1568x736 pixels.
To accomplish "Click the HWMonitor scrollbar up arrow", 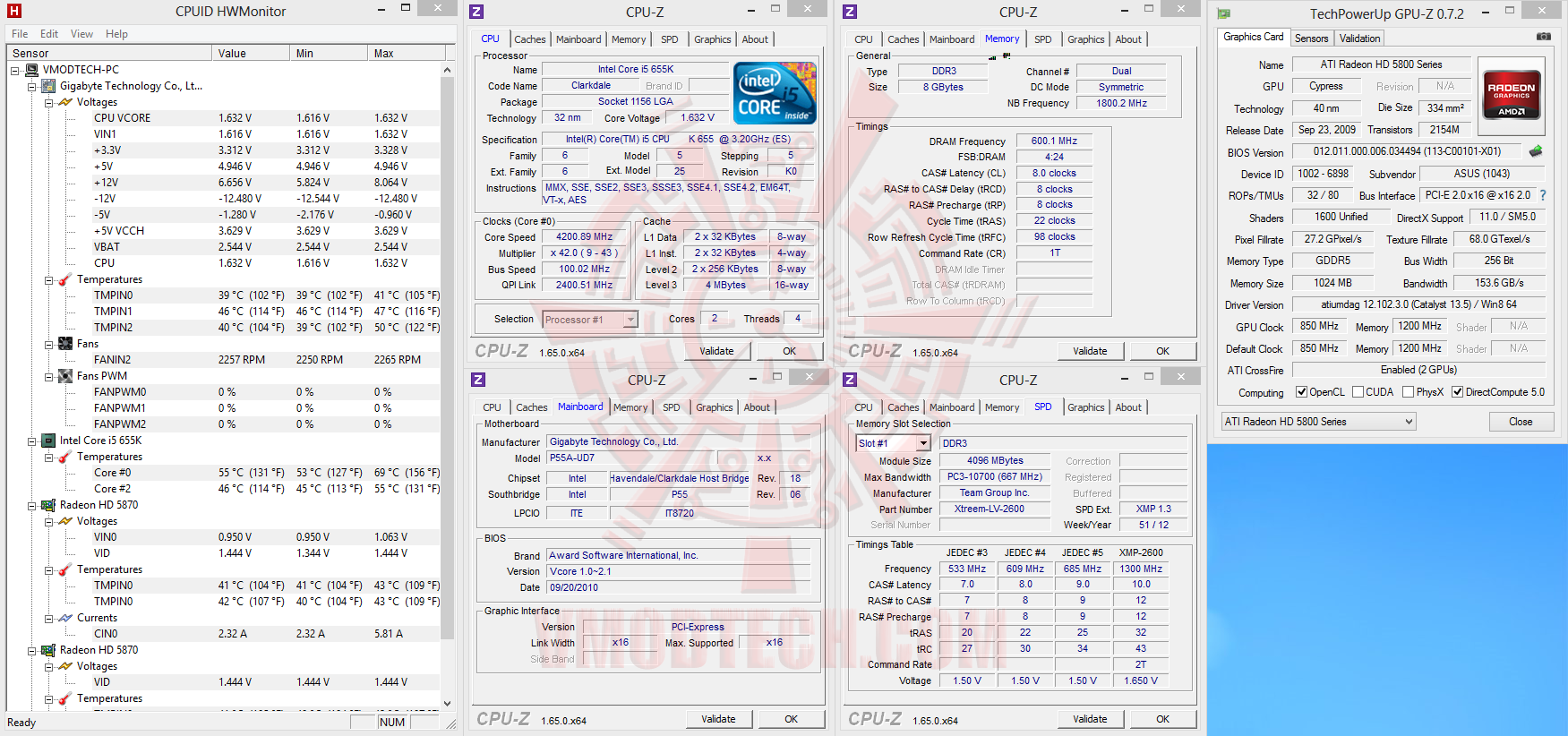I will point(448,70).
